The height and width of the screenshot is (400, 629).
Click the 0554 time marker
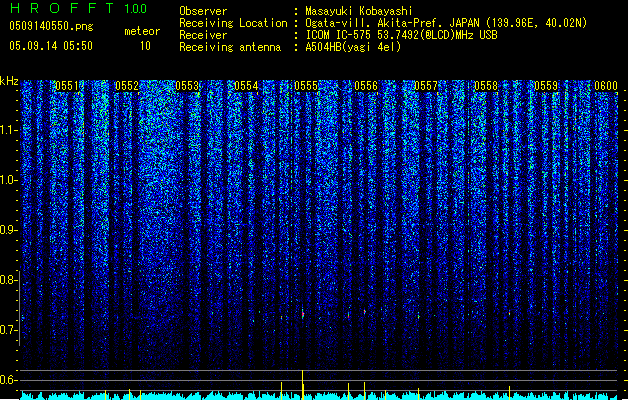click(246, 86)
